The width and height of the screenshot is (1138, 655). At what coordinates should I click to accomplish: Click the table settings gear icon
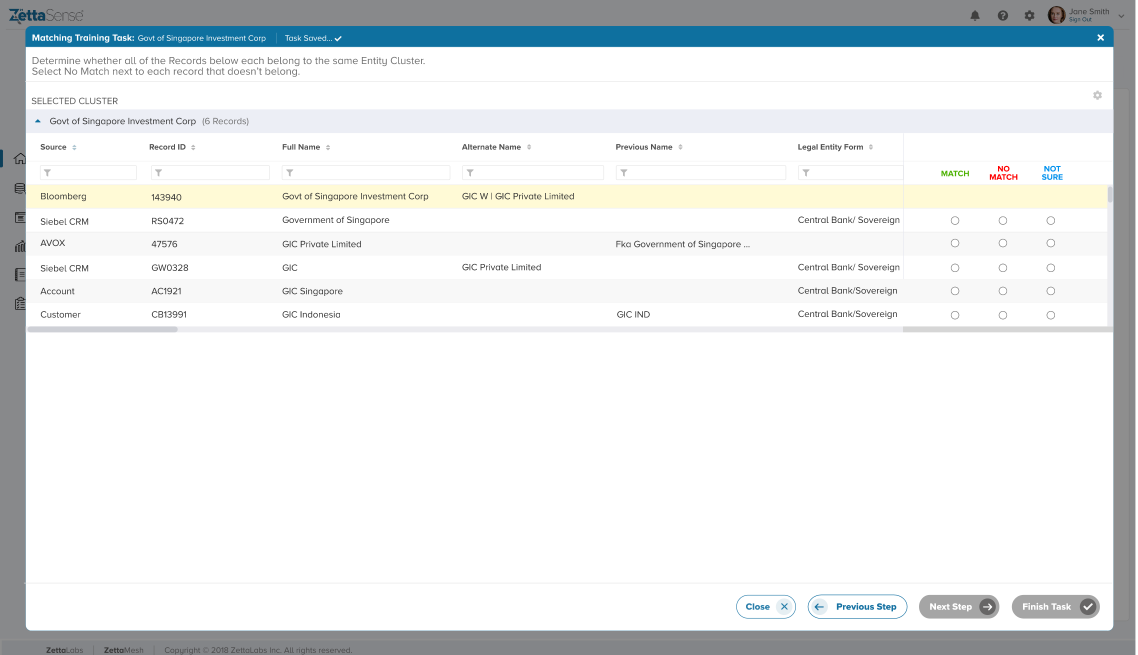coord(1097,96)
